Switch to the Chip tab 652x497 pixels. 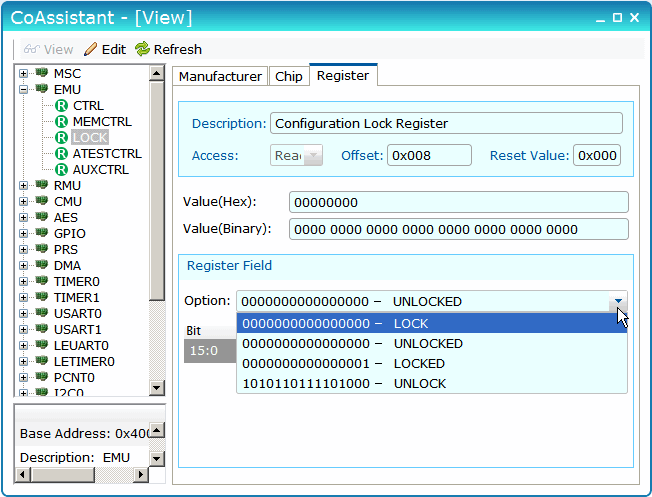tap(289, 77)
